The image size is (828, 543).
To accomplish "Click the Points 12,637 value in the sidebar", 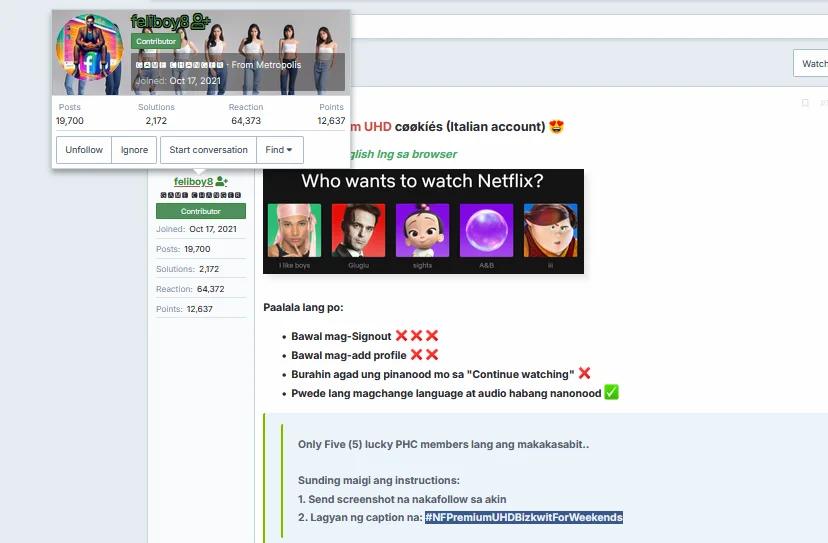I will pyautogui.click(x=200, y=309).
